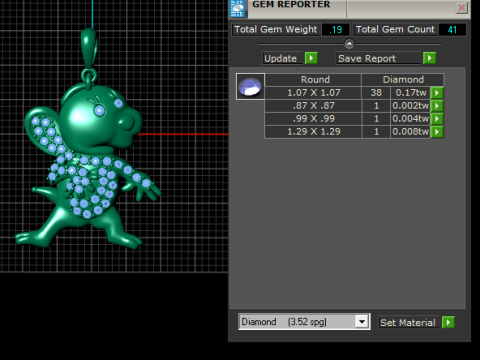Click green arrow on 1.07 X 1.07 row
The height and width of the screenshot is (360, 480).
click(x=437, y=93)
